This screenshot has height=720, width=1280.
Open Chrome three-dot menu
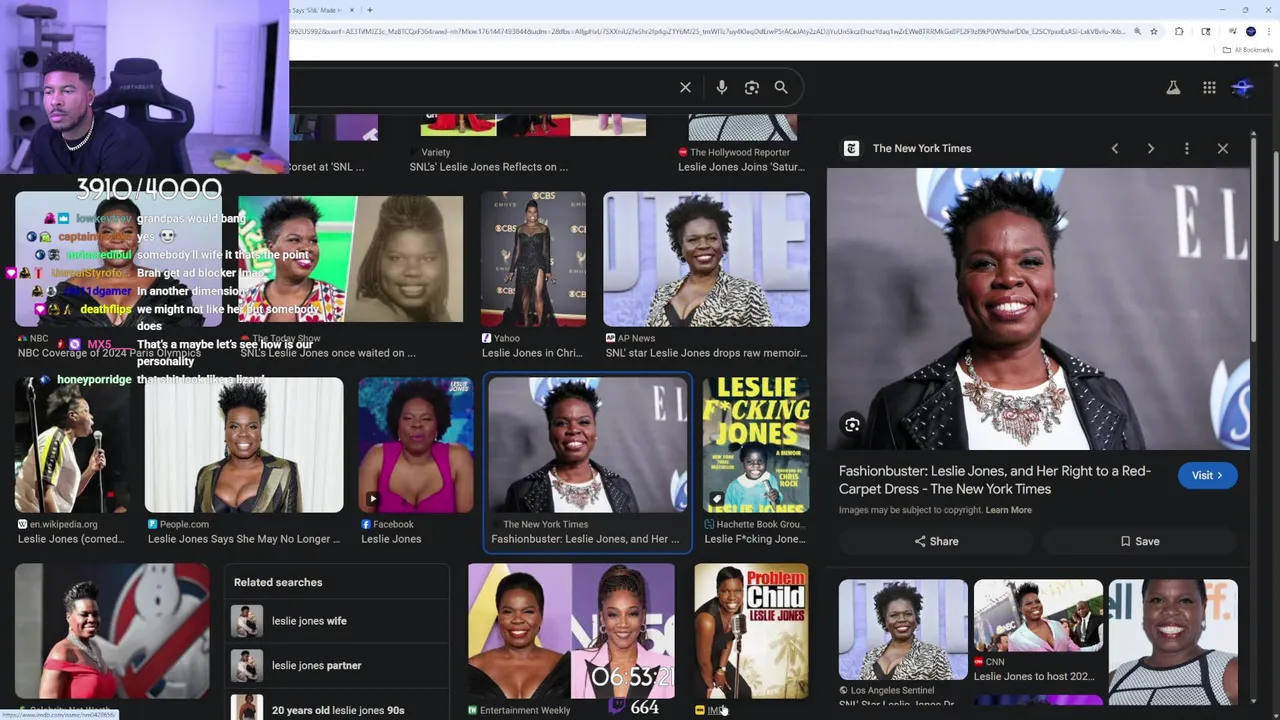click(1269, 32)
